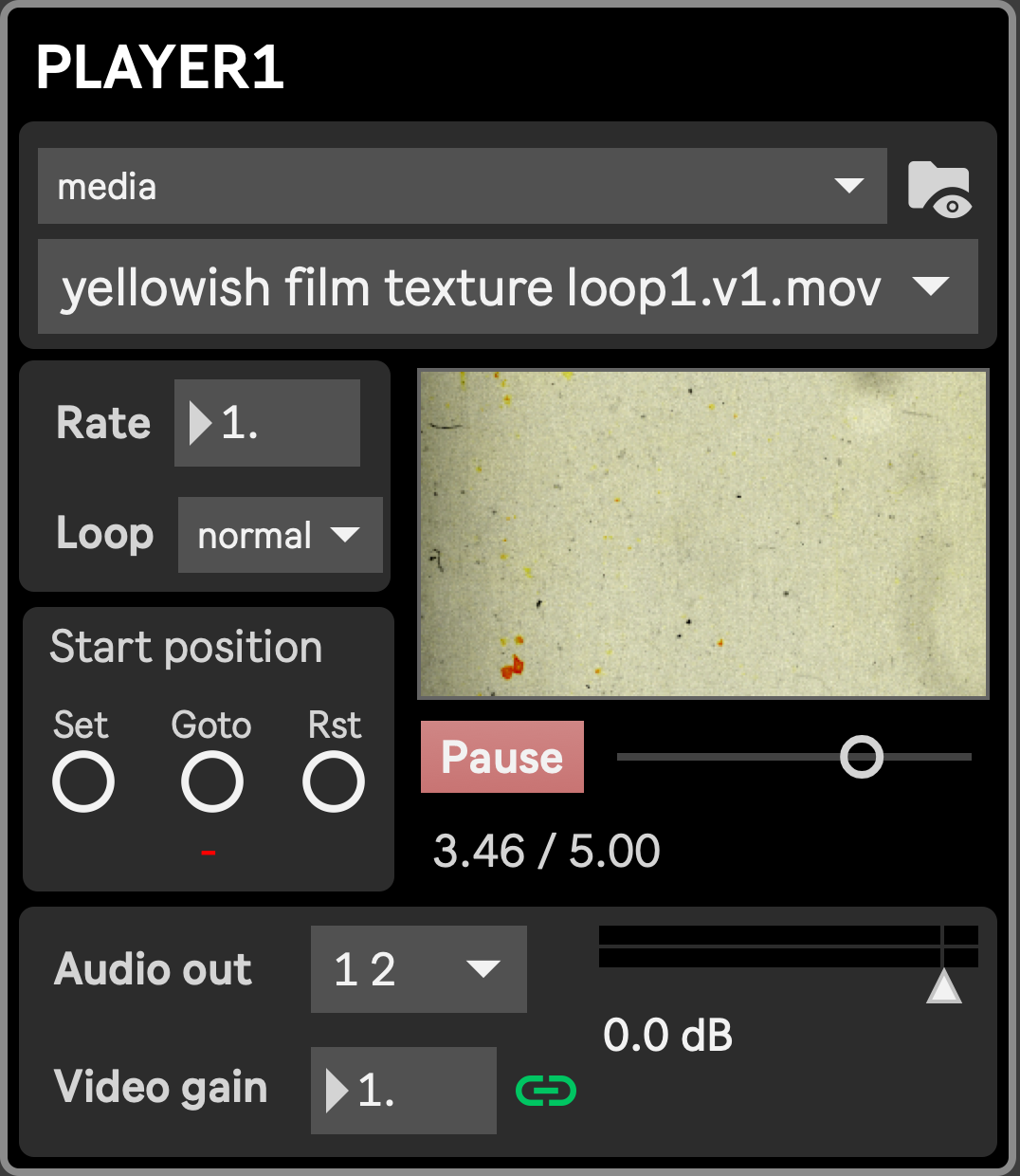Open the Audio out channel dropdown
This screenshot has width=1020, height=1176.
419,969
